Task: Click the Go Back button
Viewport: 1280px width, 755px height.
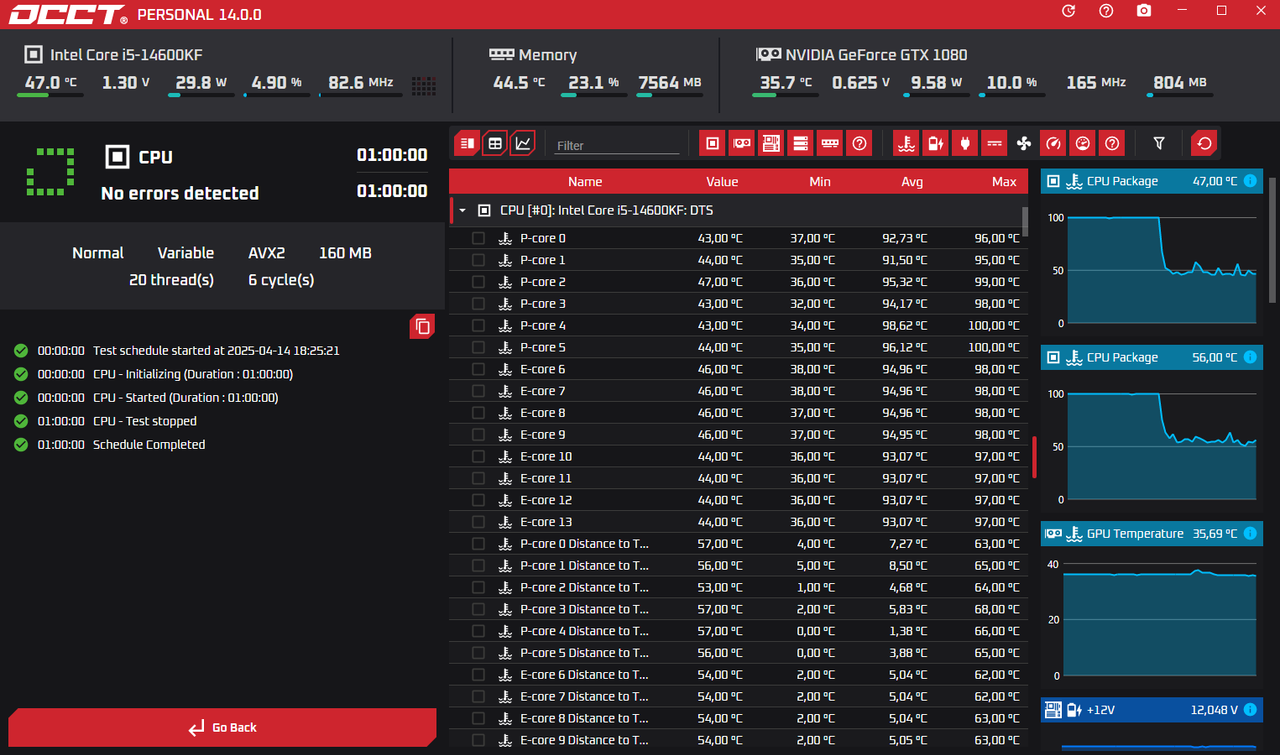Action: [x=221, y=728]
